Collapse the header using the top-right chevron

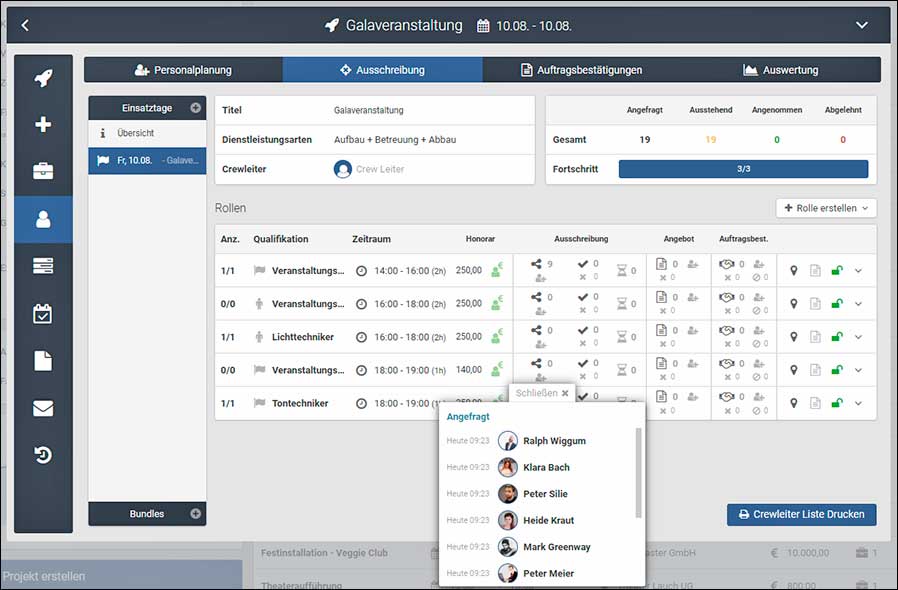(862, 25)
